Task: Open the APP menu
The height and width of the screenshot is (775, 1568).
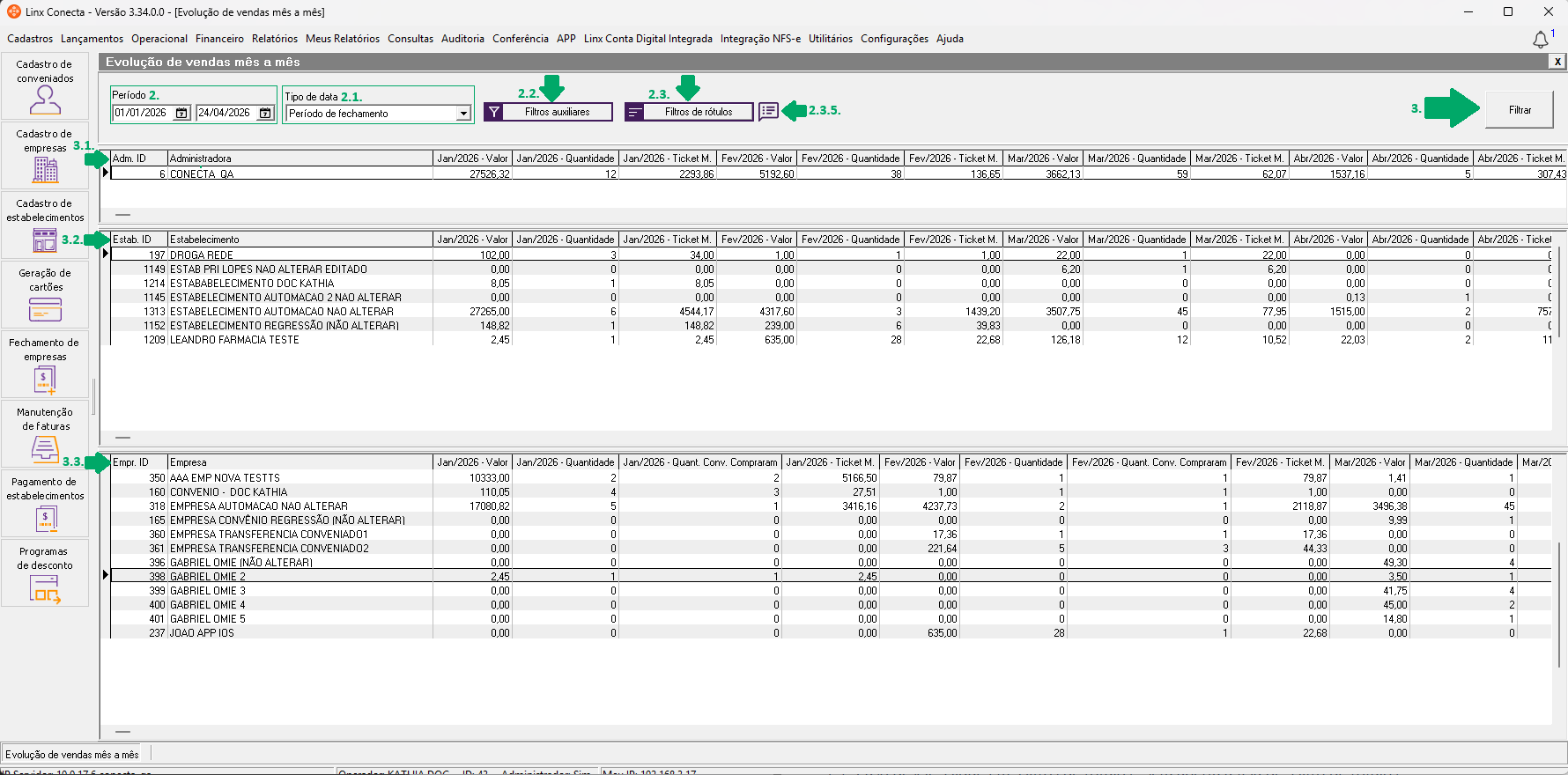Action: (x=566, y=39)
